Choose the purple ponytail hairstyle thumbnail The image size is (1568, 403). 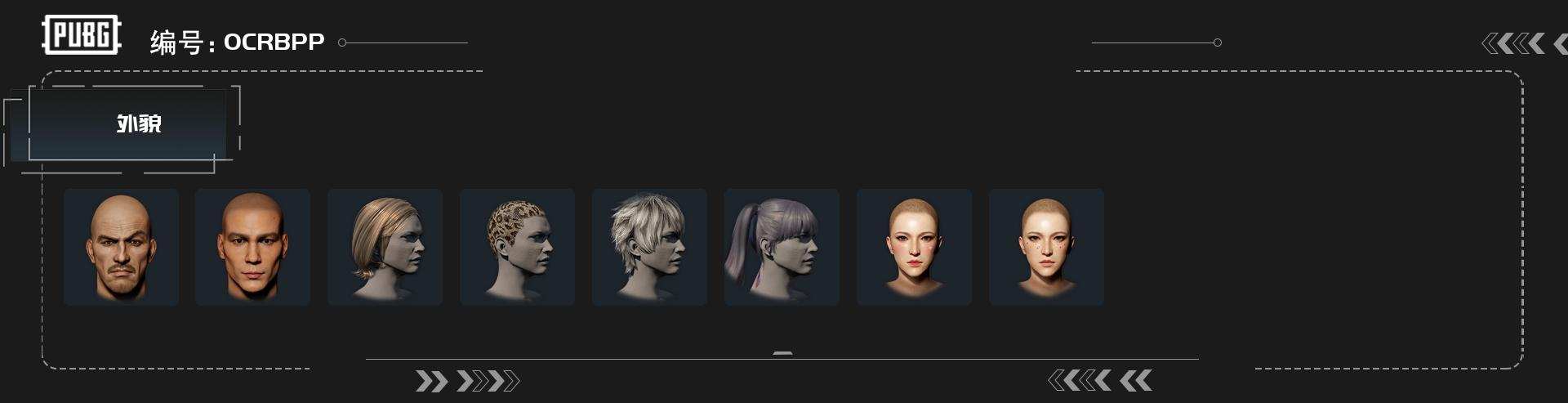point(782,247)
